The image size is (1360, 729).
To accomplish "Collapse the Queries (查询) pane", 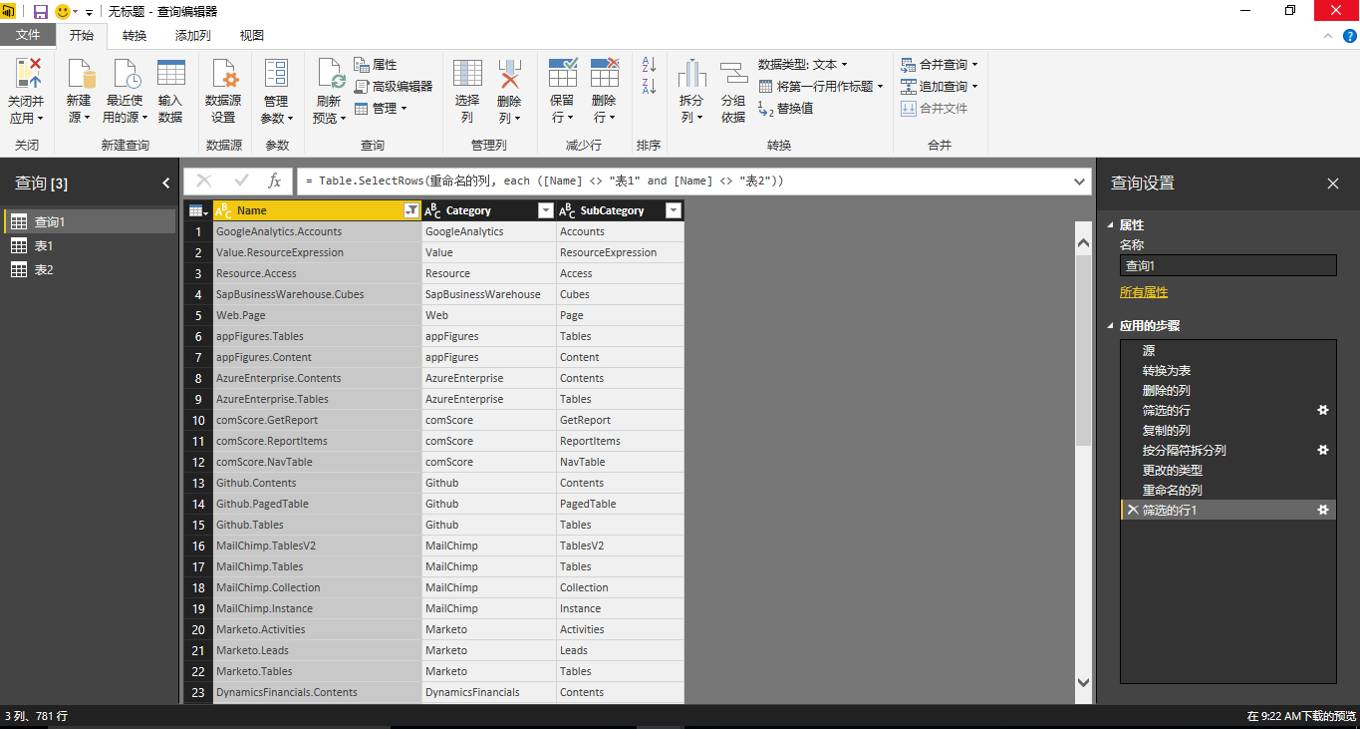I will pyautogui.click(x=166, y=183).
